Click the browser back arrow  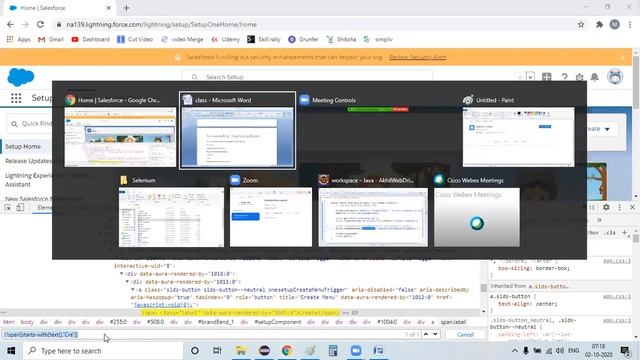click(x=10, y=24)
